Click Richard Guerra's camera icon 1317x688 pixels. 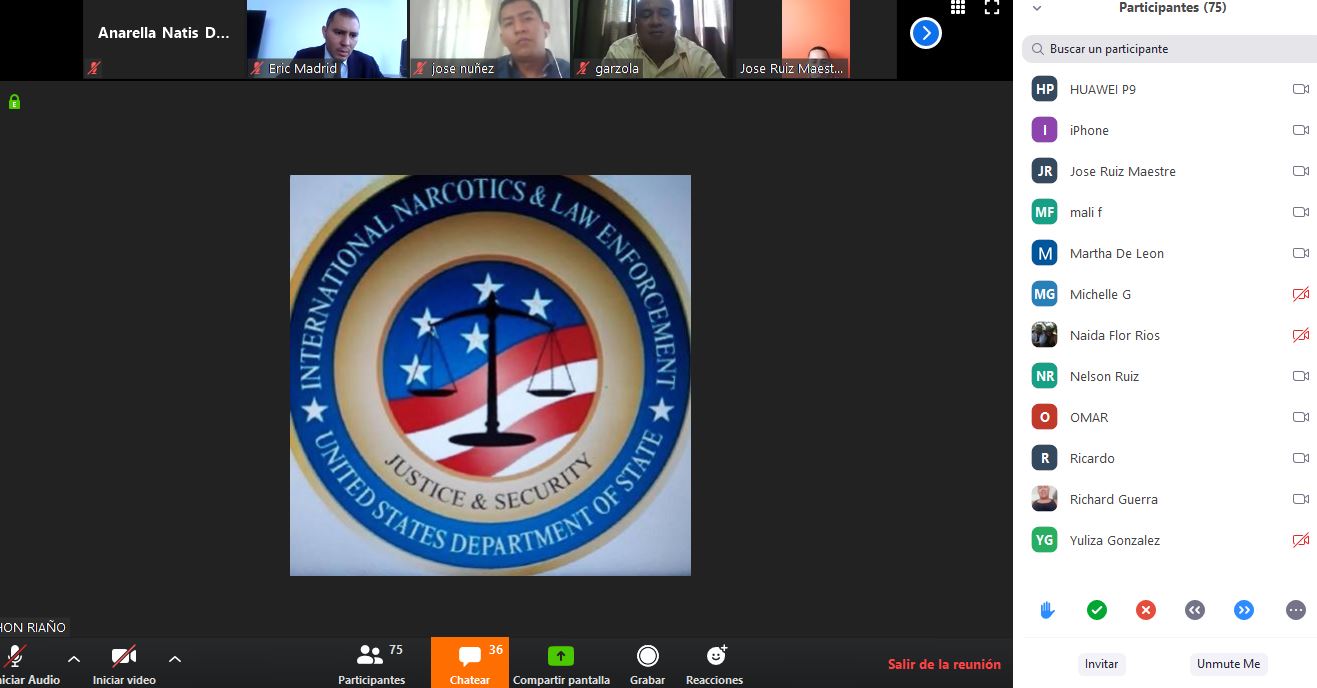click(x=1301, y=499)
